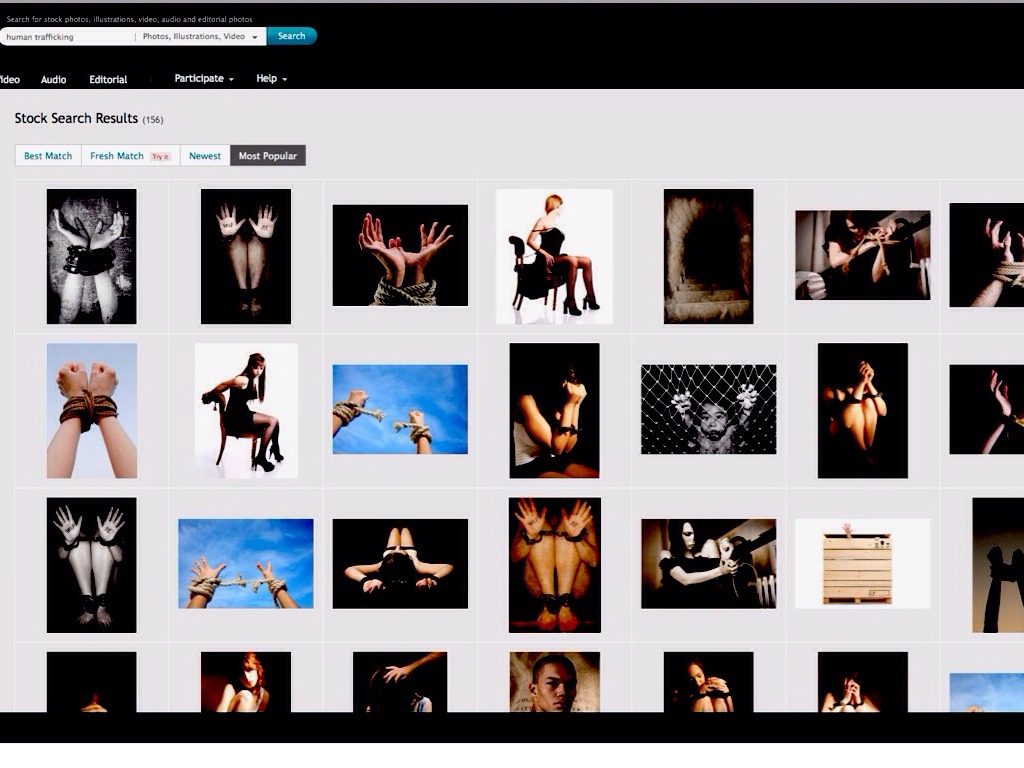Select the man's face portrait thumbnail

click(x=554, y=682)
